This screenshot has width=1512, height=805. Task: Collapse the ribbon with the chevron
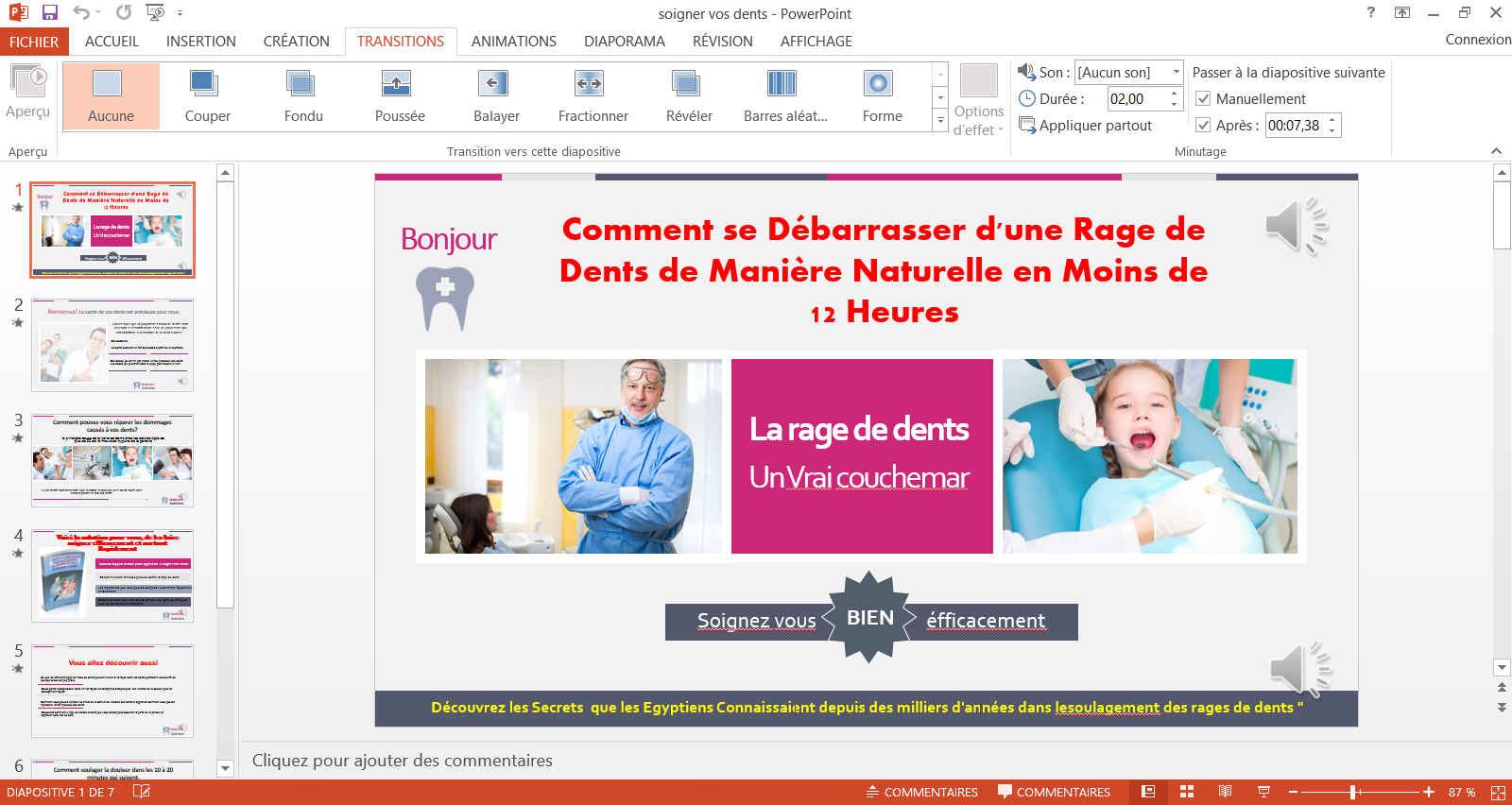[1496, 151]
